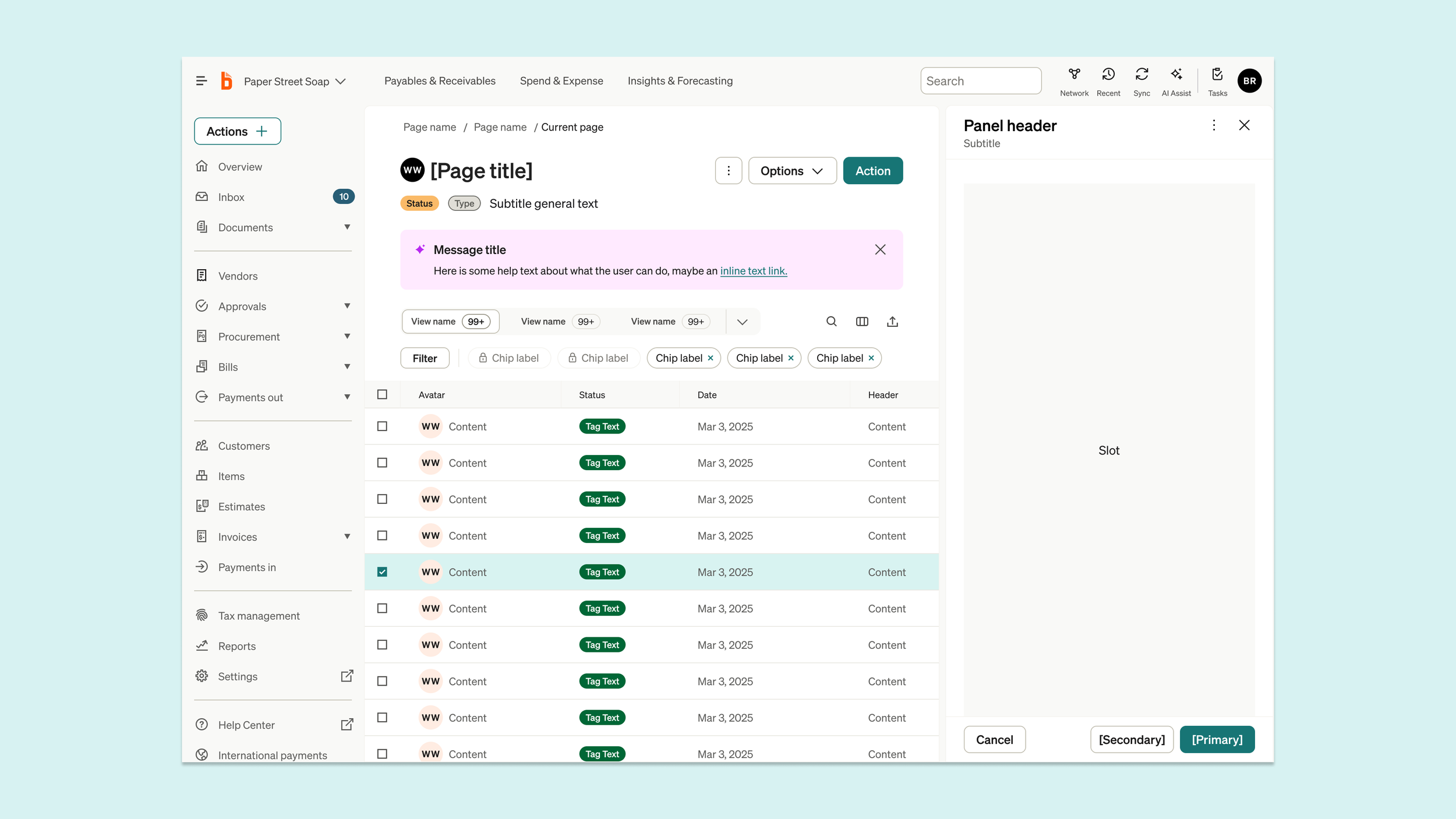Uncheck the highlighted selected row checkbox

pos(382,572)
